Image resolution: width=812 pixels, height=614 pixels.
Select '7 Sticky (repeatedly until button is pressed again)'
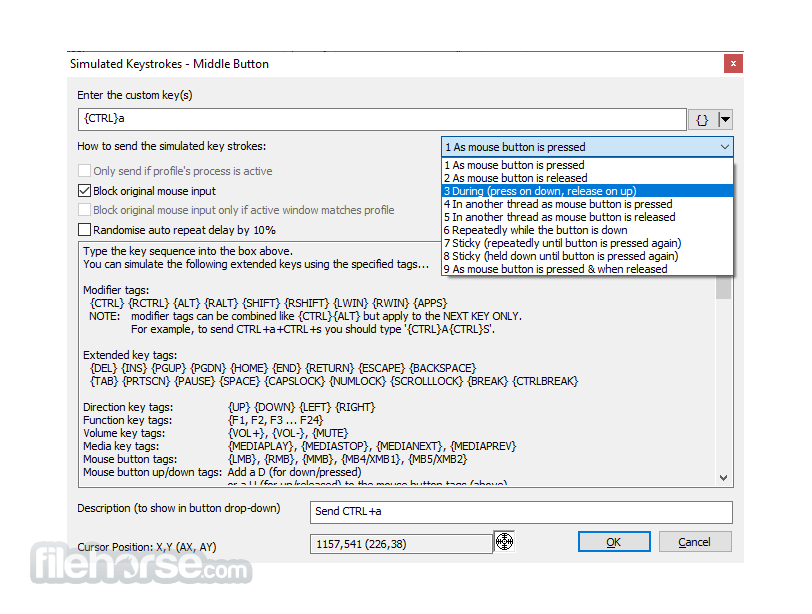pos(560,243)
